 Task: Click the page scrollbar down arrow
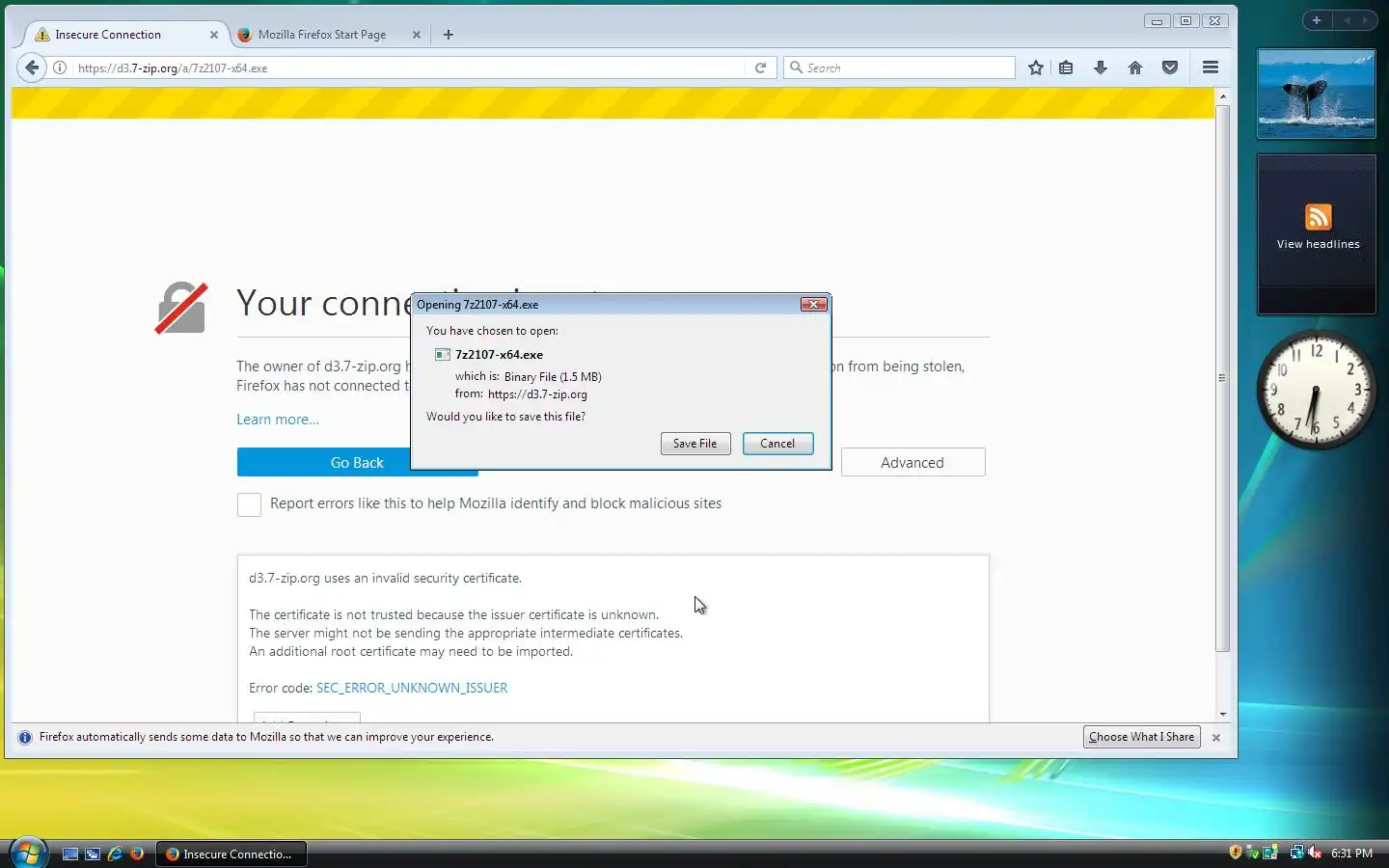[1223, 715]
